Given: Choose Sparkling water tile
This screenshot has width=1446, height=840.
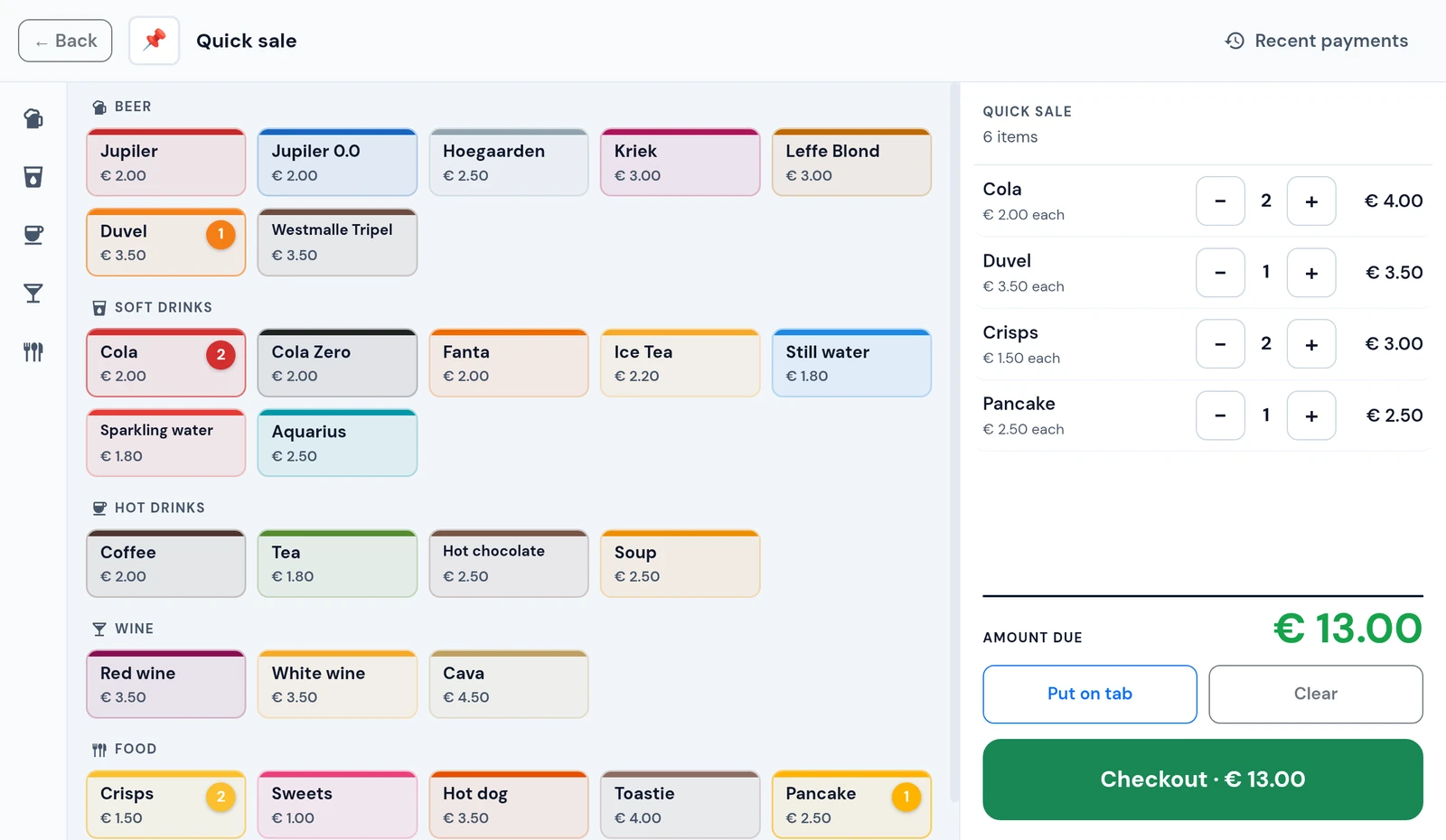Looking at the screenshot, I should pos(166,443).
